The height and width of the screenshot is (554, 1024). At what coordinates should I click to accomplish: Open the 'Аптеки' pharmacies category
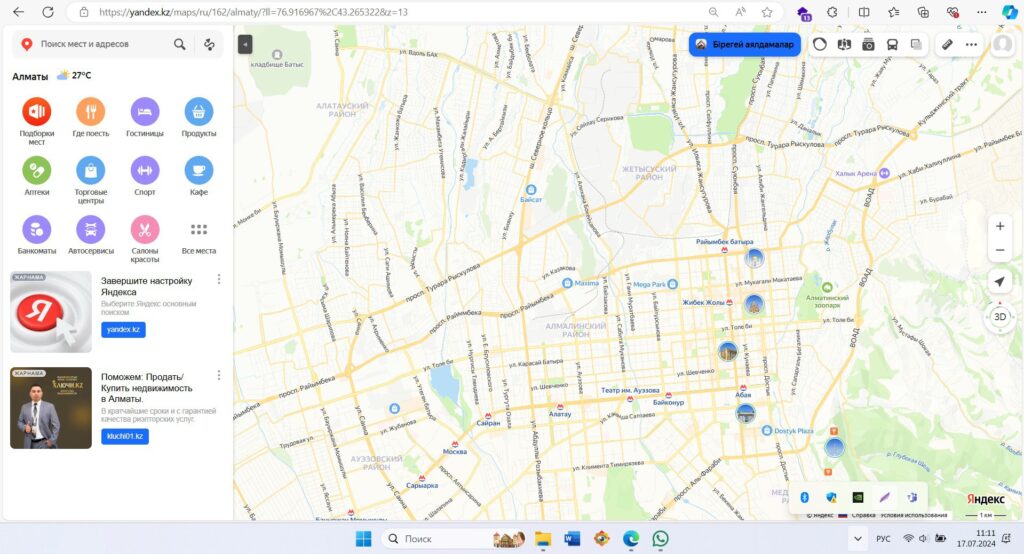(x=37, y=171)
